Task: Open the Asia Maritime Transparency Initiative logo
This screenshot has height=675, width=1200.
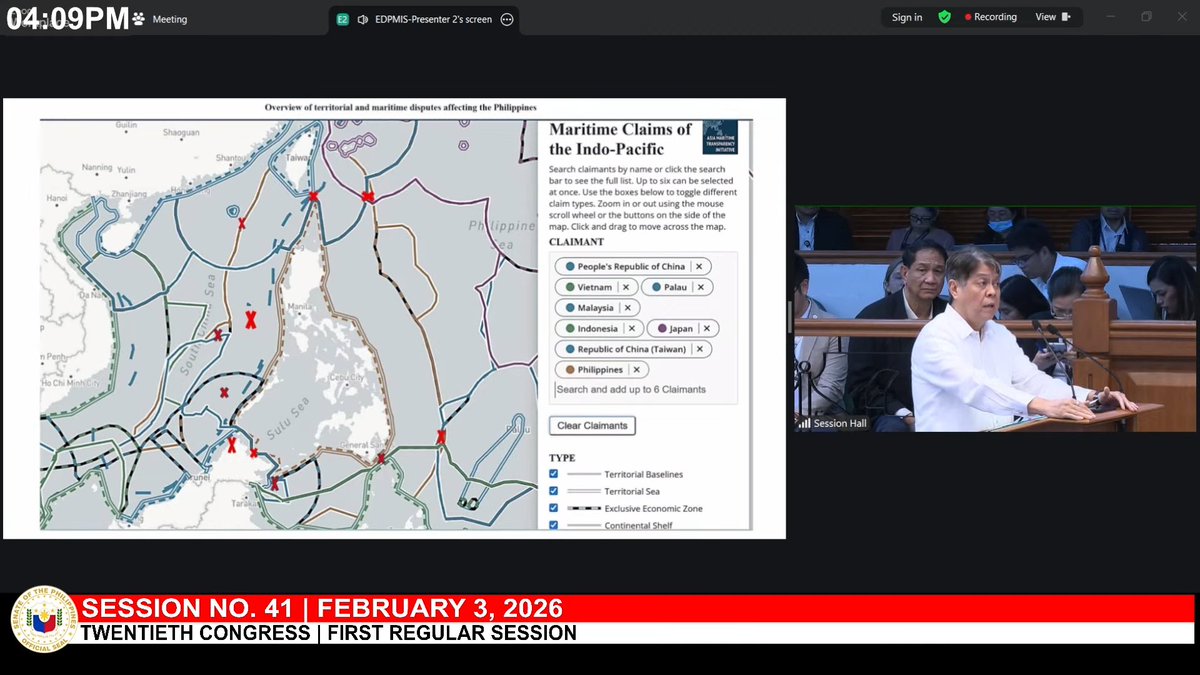Action: (719, 137)
